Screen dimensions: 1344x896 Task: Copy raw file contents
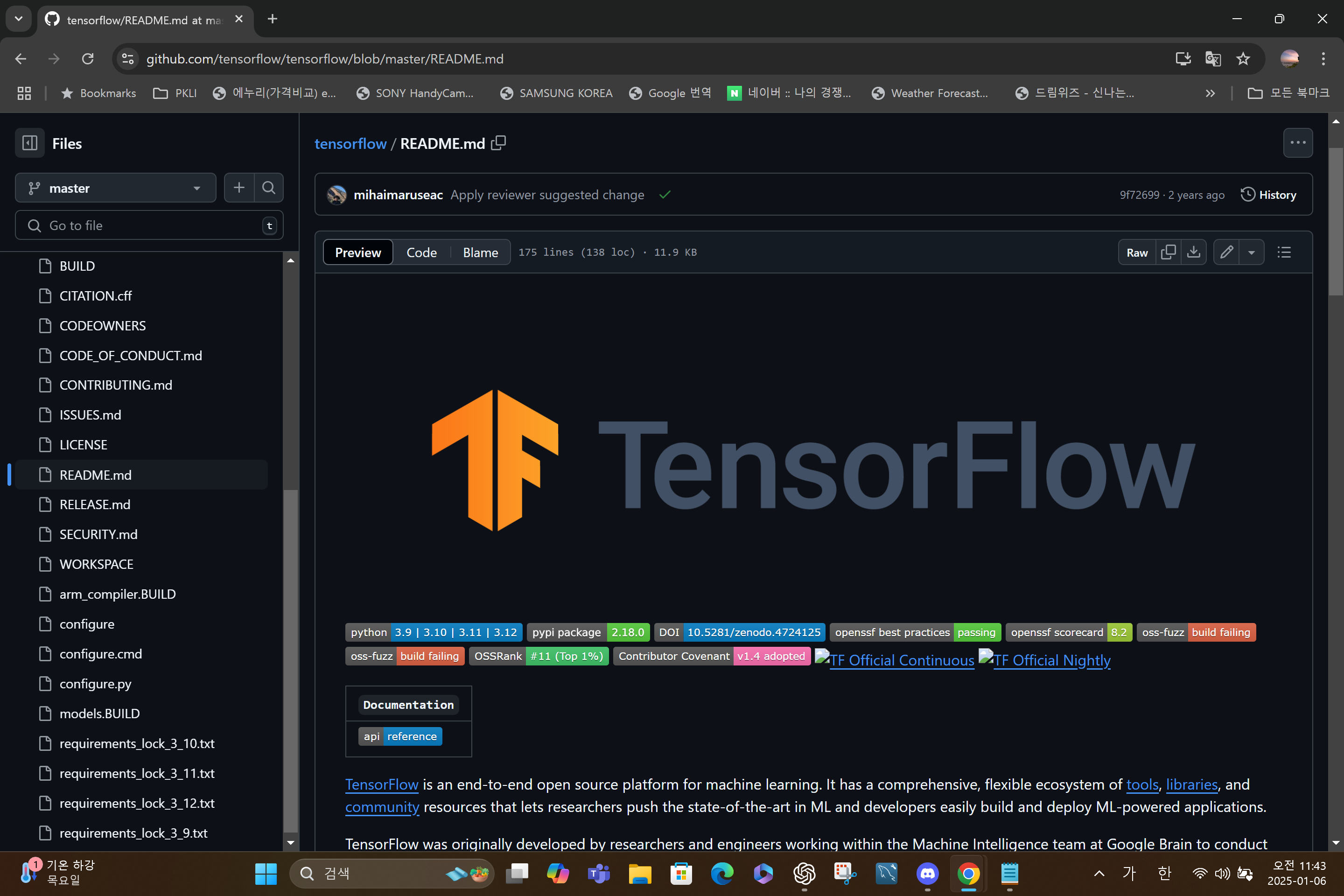[1168, 252]
